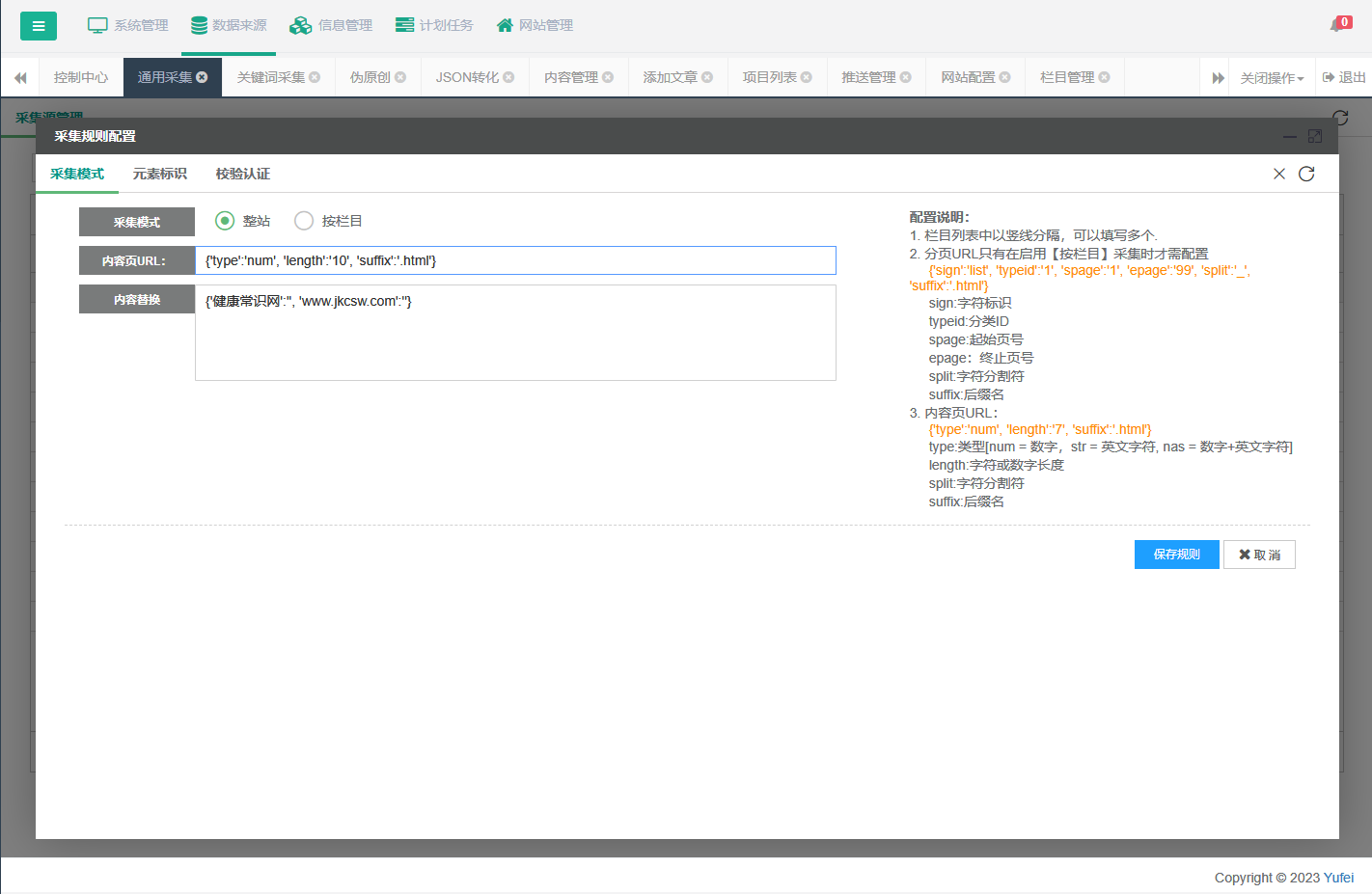Viewport: 1372px width, 894px height.
Task: Open 网站管理 top menu
Action: pos(535,25)
